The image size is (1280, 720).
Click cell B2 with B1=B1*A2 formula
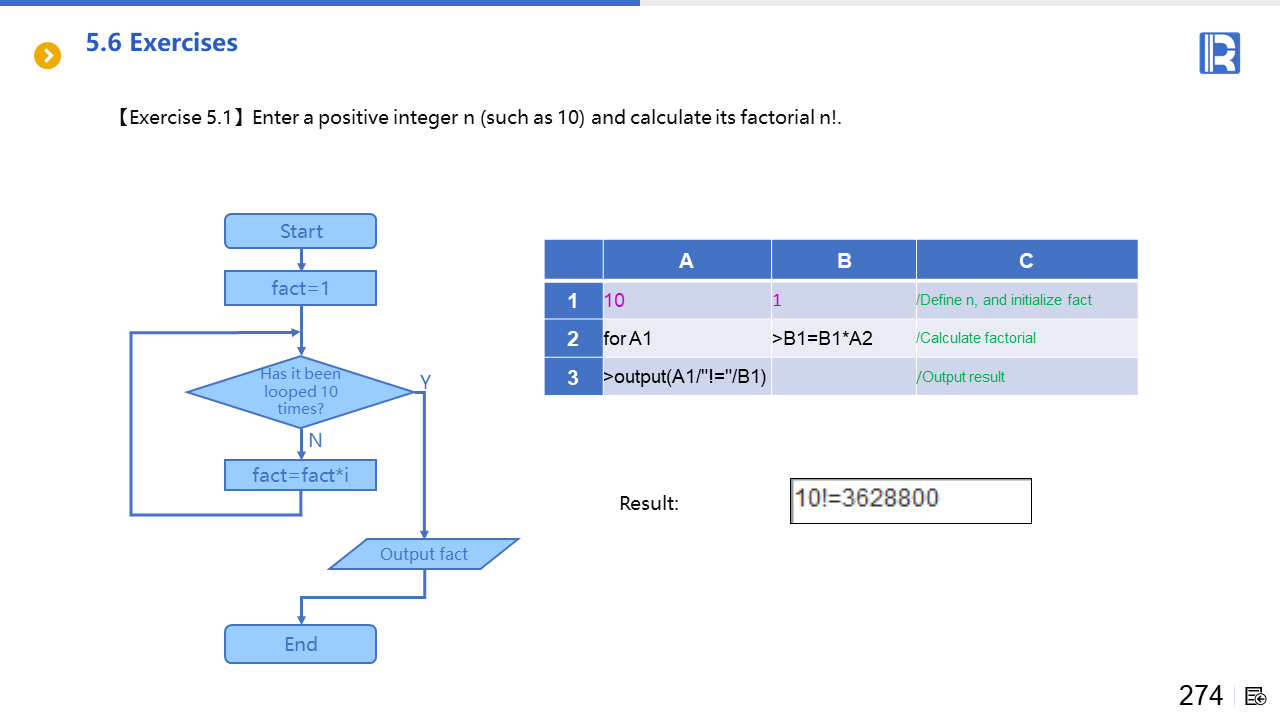point(843,338)
